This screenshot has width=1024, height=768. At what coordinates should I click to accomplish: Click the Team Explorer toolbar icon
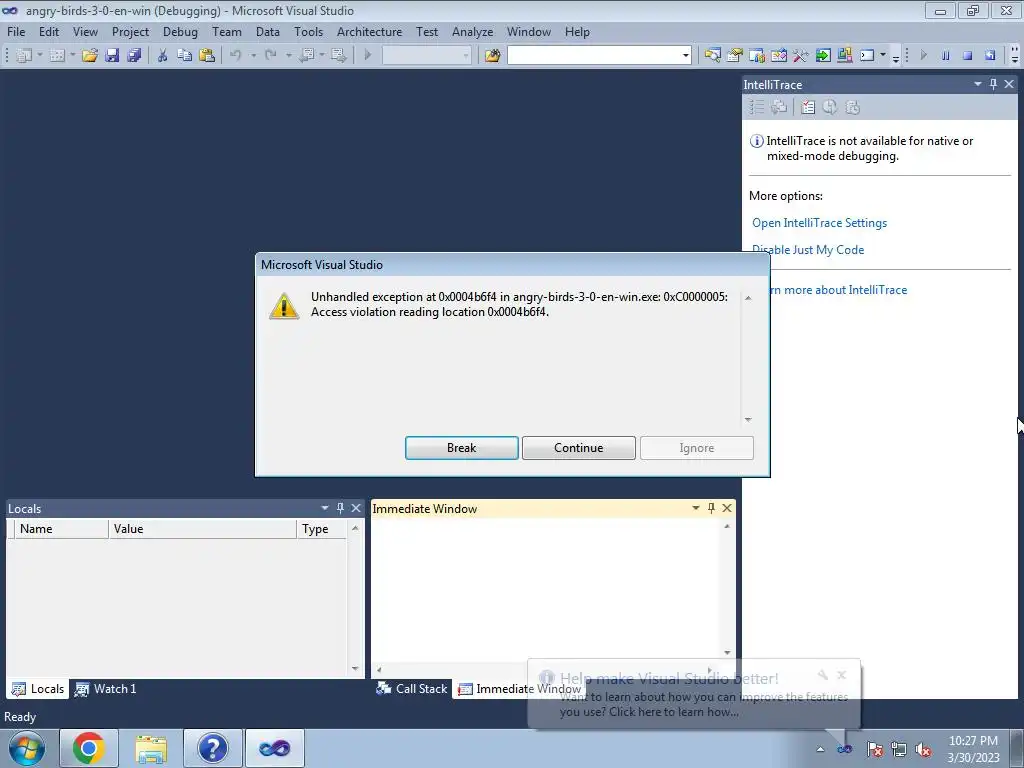(x=757, y=56)
